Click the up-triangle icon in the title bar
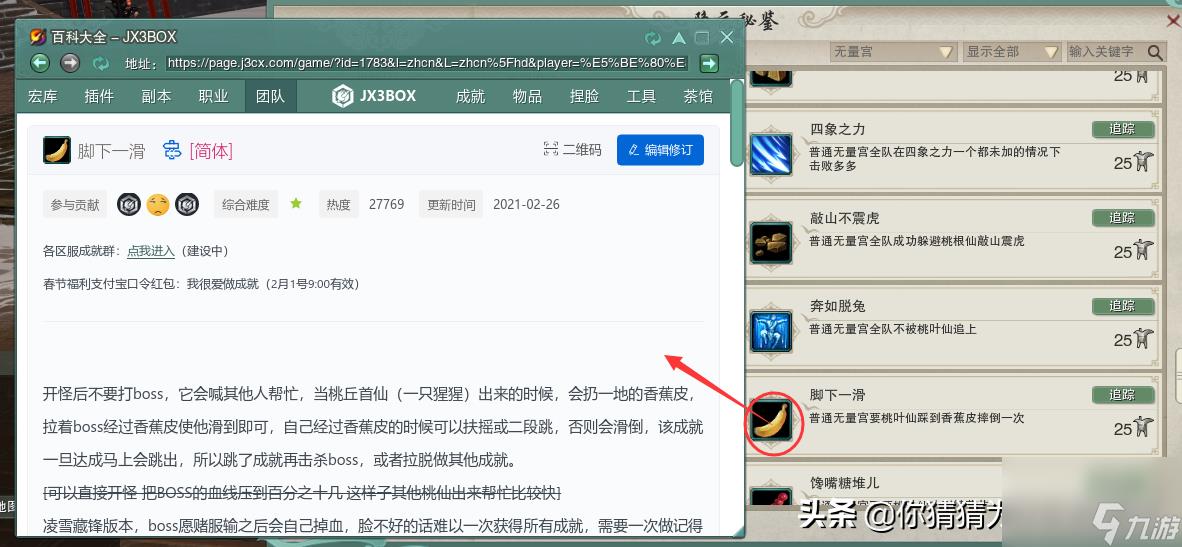Screen dimensions: 1182x547 point(678,38)
